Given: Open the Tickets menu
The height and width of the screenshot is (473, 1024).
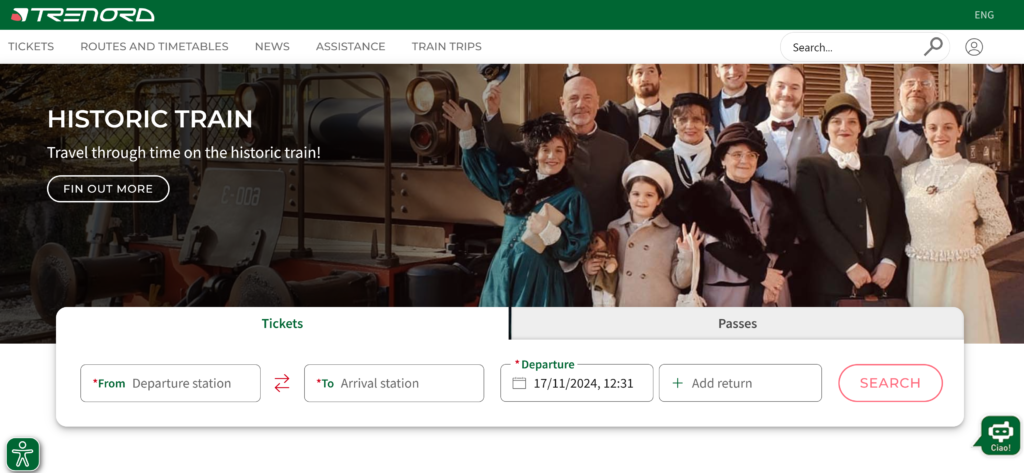Looking at the screenshot, I should pos(31,46).
